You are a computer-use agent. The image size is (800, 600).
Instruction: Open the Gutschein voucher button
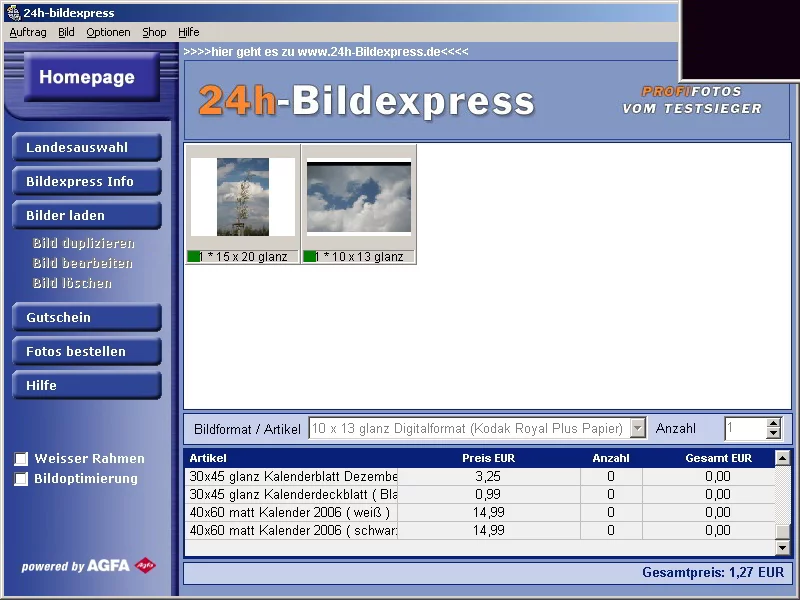coord(87,317)
